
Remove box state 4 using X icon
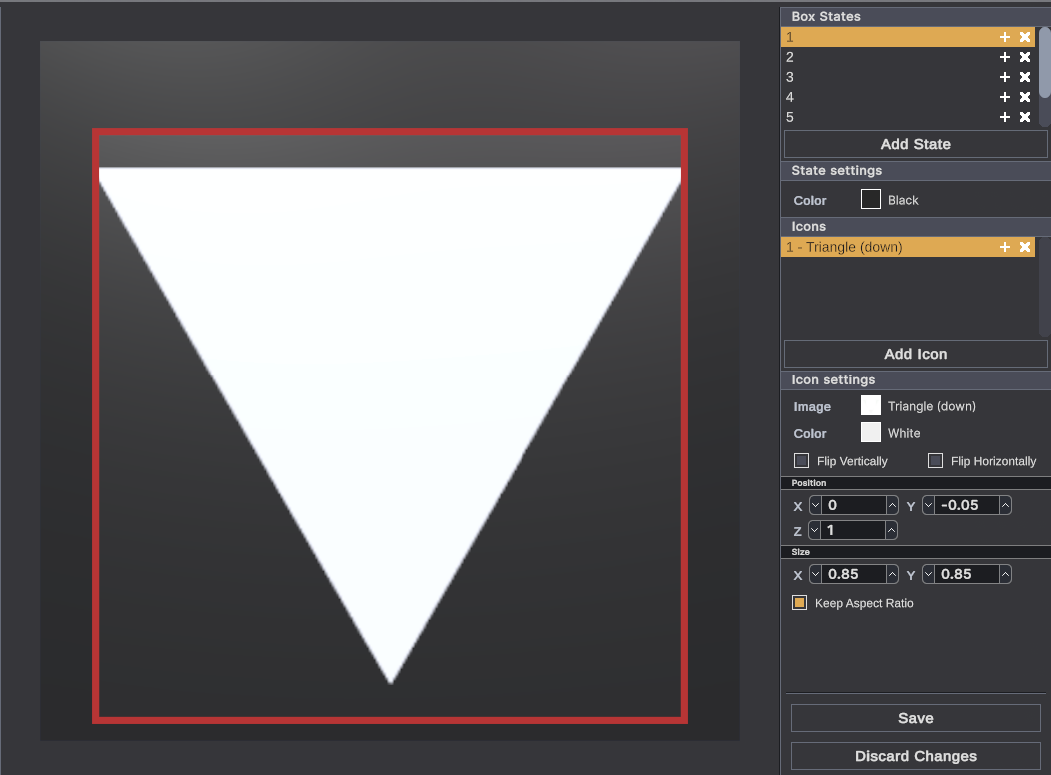click(x=1025, y=97)
